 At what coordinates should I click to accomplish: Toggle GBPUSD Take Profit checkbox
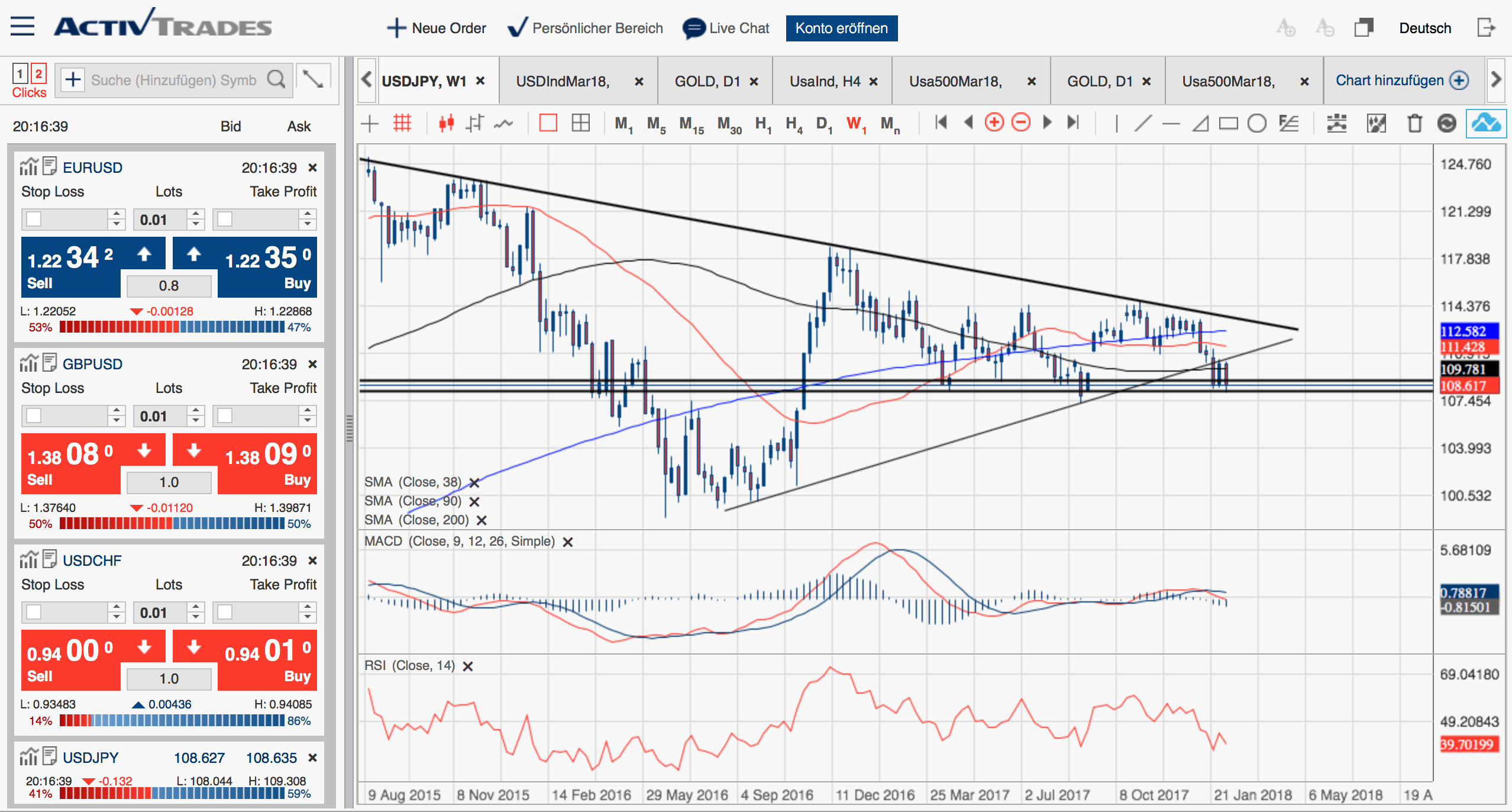tap(225, 415)
